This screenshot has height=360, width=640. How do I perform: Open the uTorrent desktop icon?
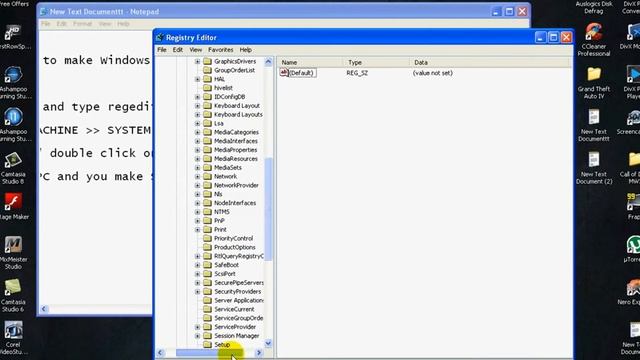(x=633, y=245)
